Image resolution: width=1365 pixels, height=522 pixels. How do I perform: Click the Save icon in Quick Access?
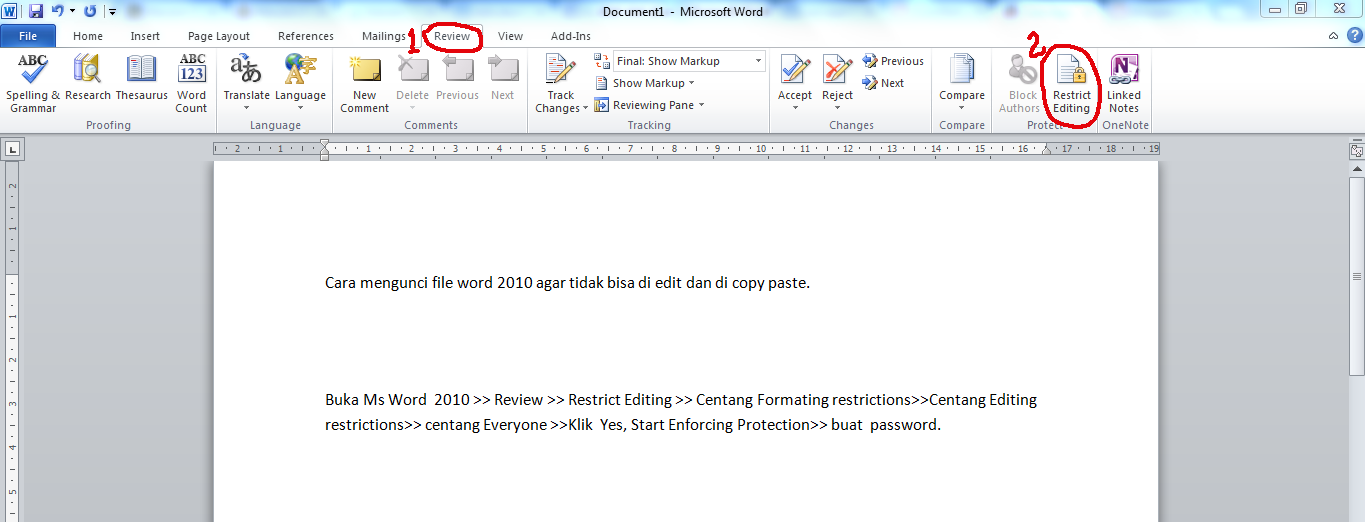[x=36, y=11]
